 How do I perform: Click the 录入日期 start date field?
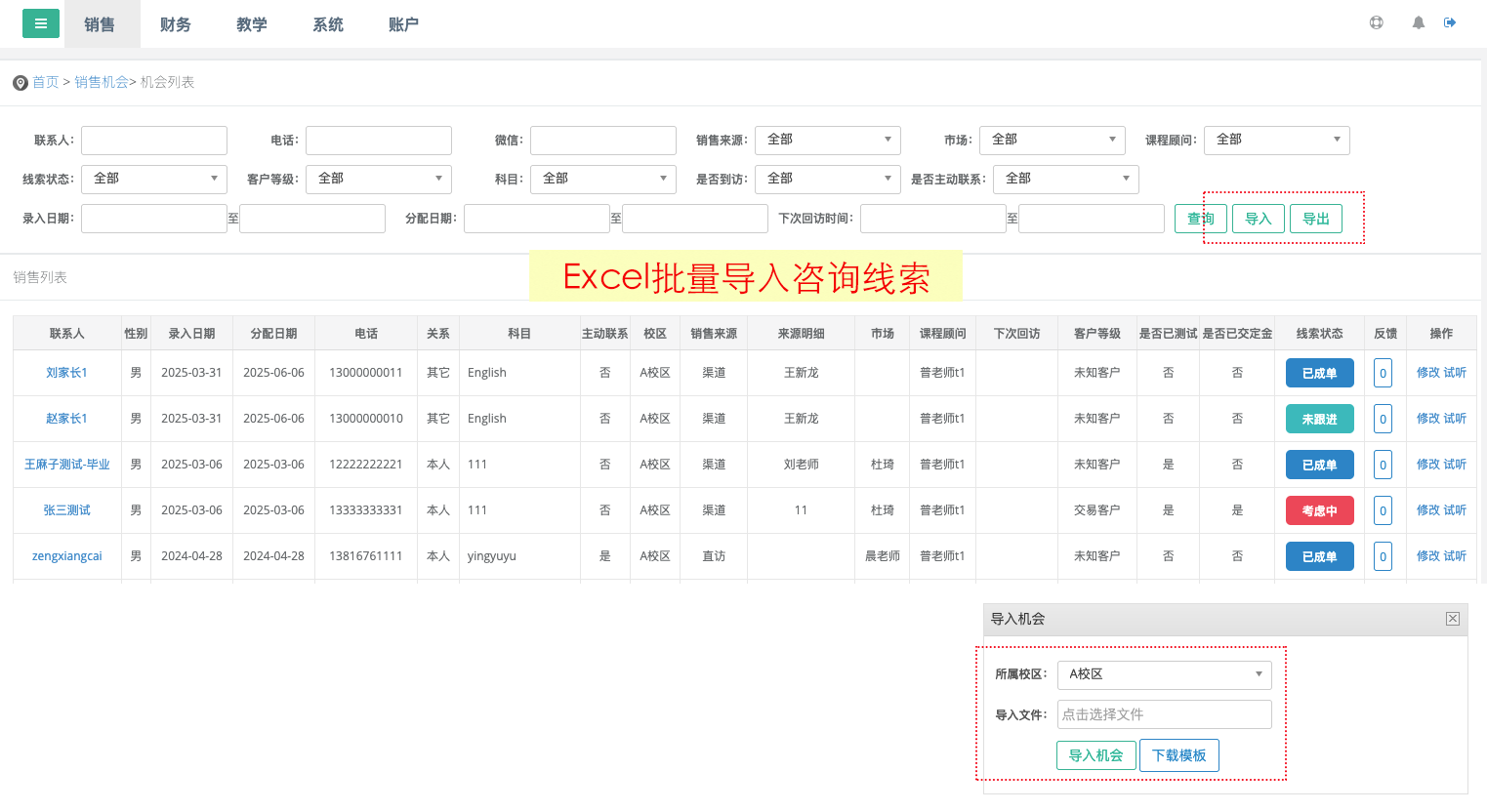[154, 219]
